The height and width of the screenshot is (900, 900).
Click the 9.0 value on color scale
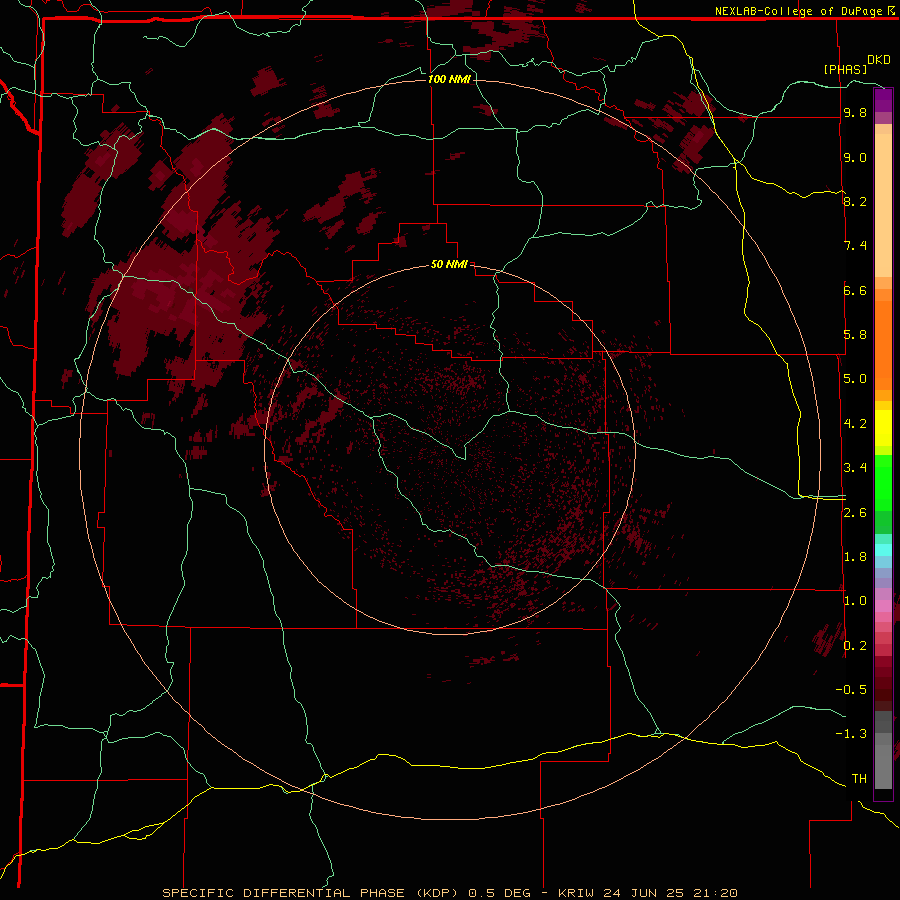(x=855, y=157)
